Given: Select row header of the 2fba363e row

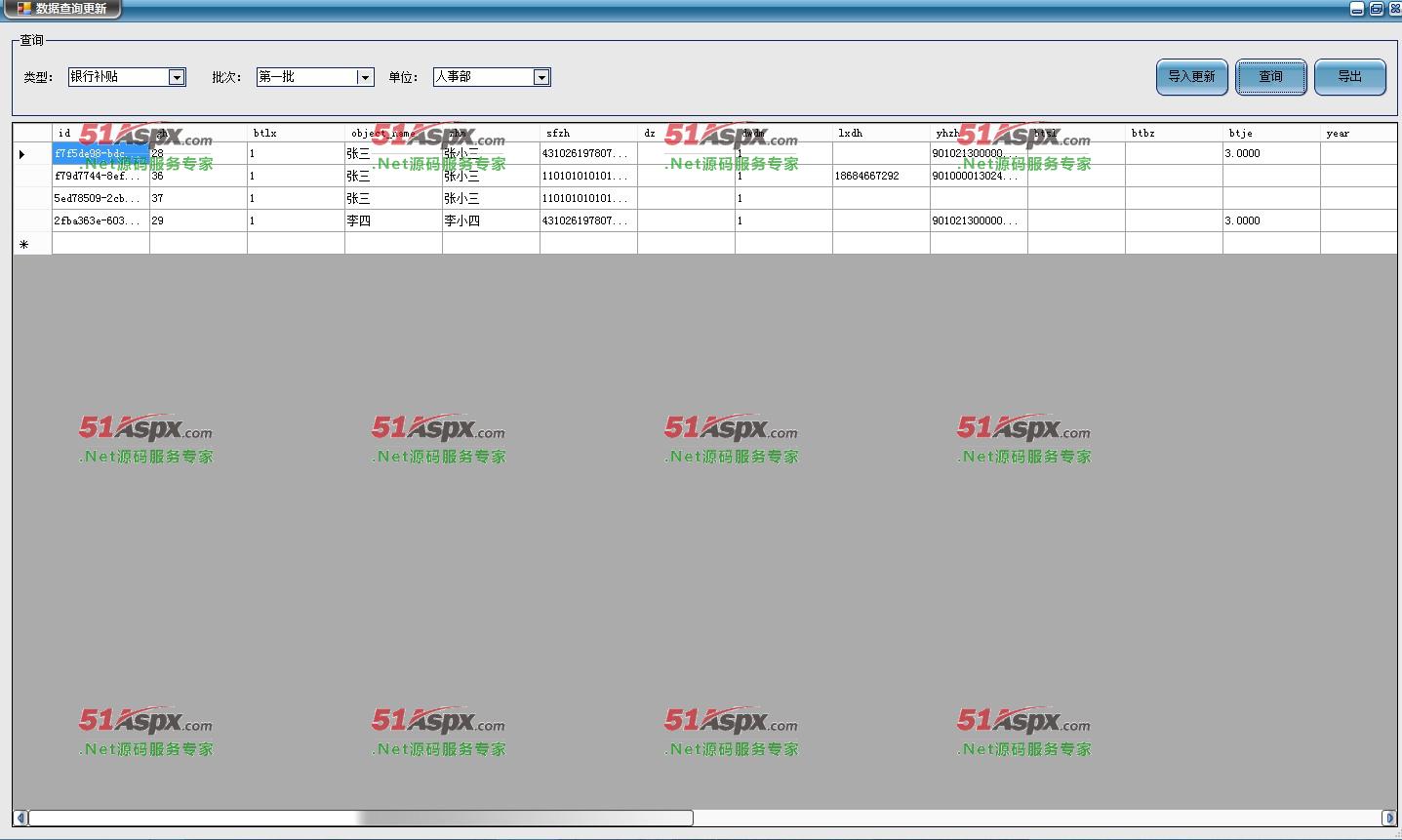Looking at the screenshot, I should point(32,220).
